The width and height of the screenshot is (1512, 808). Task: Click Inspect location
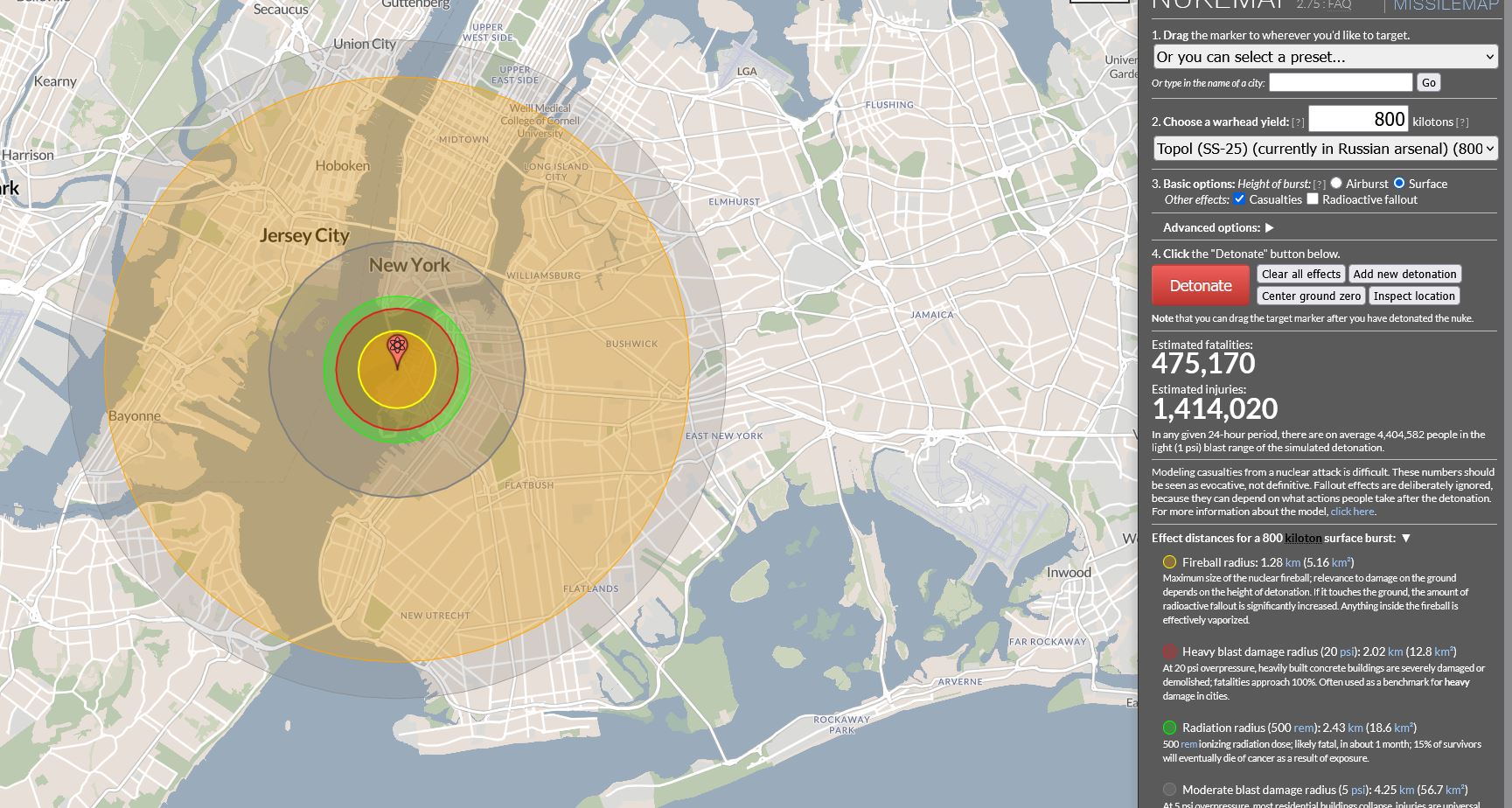coord(1414,296)
